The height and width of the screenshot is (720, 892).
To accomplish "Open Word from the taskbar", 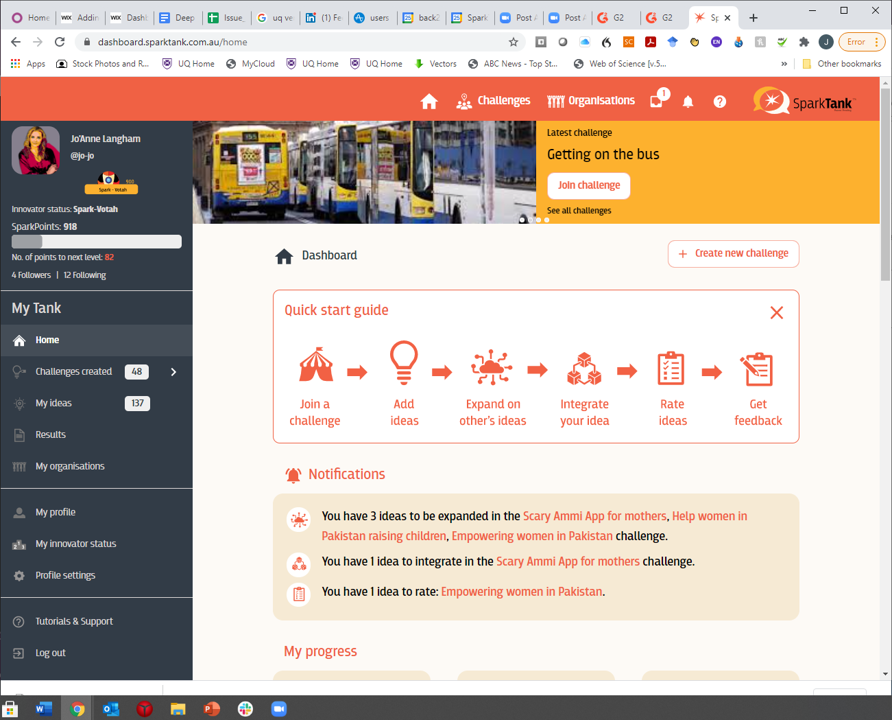I will point(43,709).
